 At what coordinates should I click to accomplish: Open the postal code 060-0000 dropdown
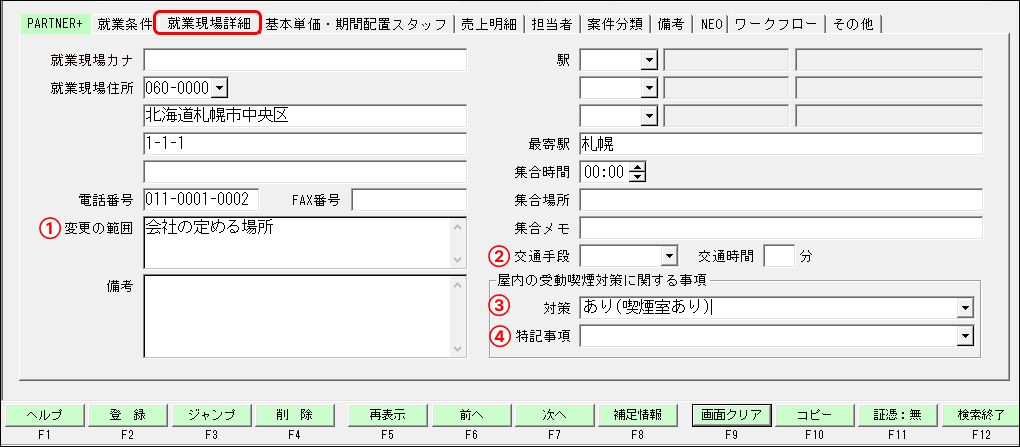coord(219,87)
